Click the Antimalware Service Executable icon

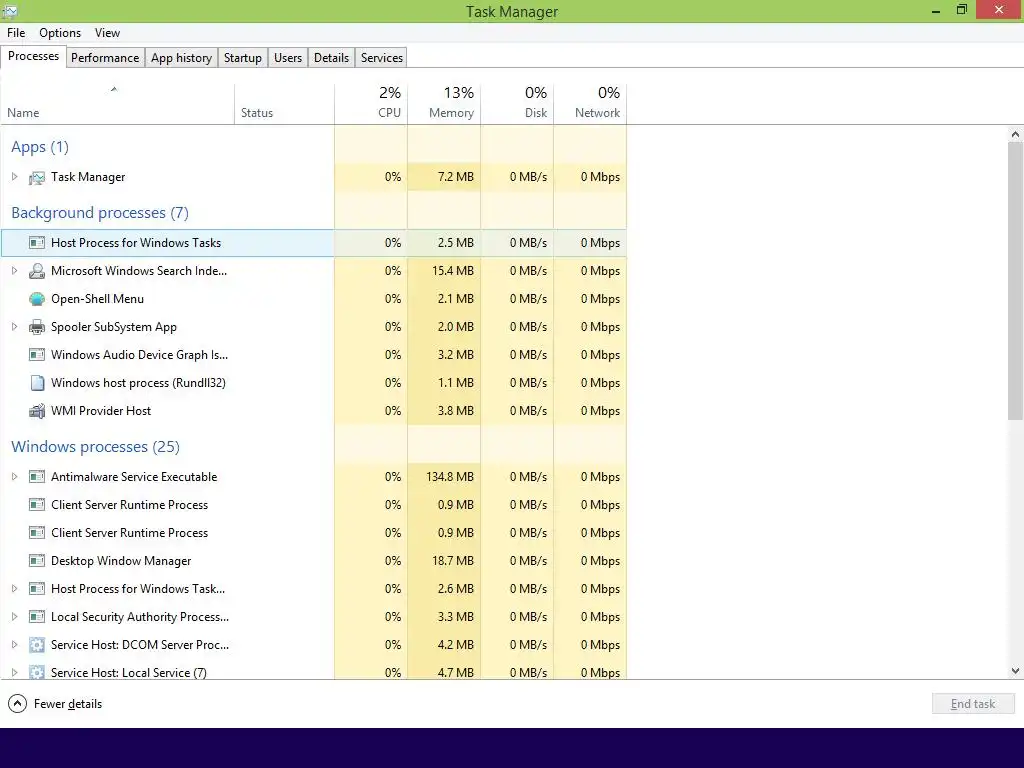tap(37, 477)
